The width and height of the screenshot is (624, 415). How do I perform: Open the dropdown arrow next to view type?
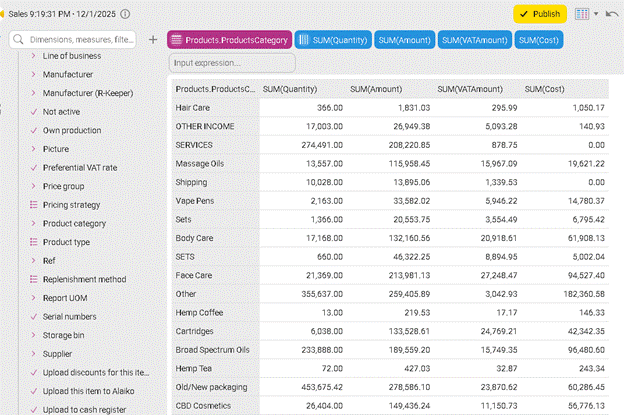596,15
